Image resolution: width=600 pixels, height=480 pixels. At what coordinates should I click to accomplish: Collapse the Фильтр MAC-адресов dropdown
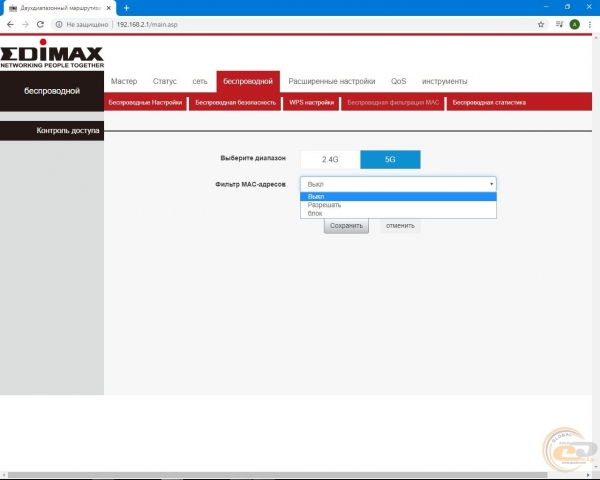(x=398, y=184)
